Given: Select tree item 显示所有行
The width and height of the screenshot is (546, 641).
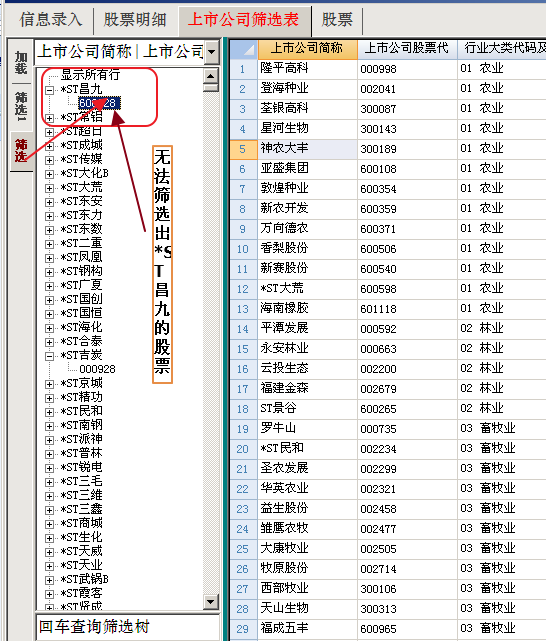Looking at the screenshot, I should coord(90,75).
